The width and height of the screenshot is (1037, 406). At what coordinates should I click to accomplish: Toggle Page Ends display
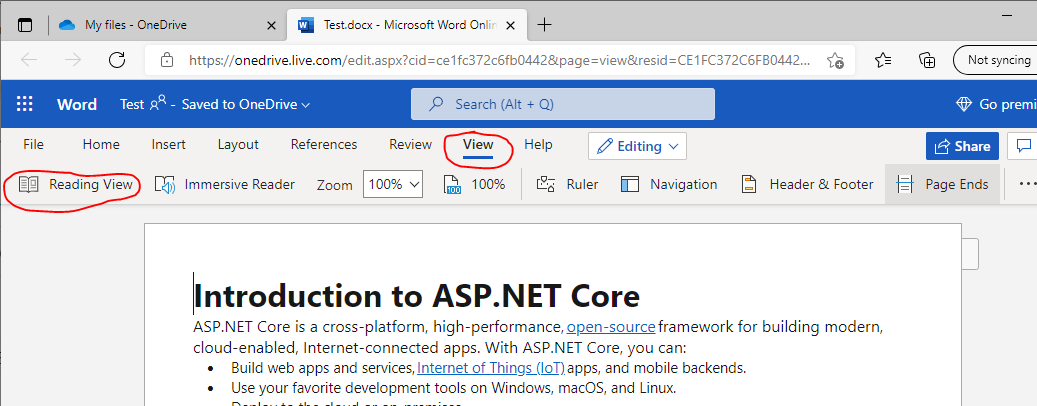942,184
